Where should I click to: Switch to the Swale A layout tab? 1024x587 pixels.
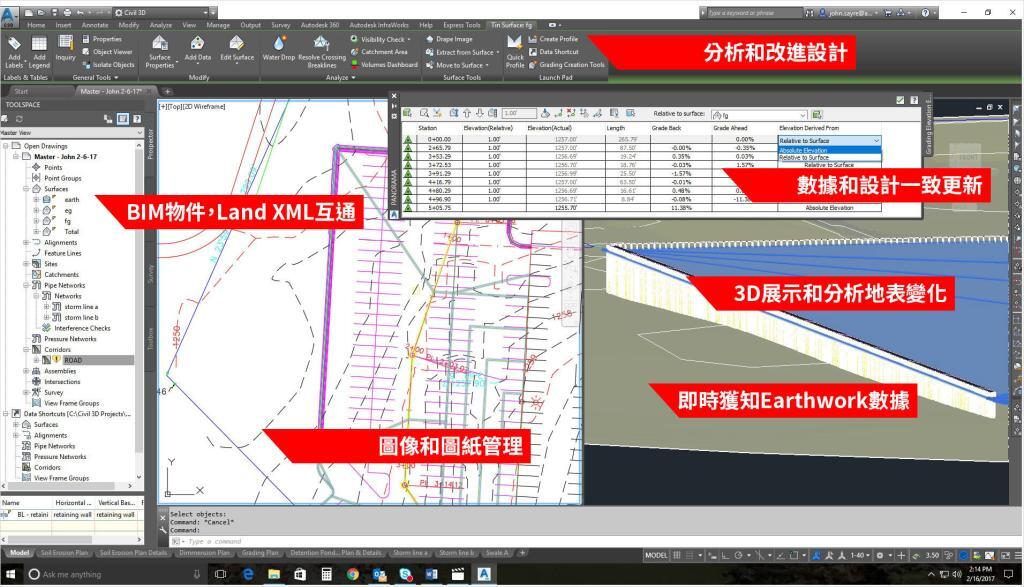tap(497, 553)
